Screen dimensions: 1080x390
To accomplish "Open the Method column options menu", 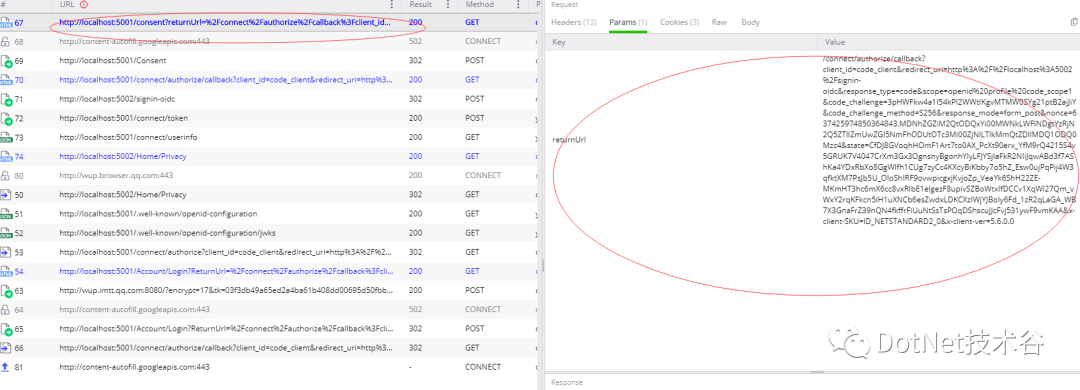I will click(x=518, y=5).
